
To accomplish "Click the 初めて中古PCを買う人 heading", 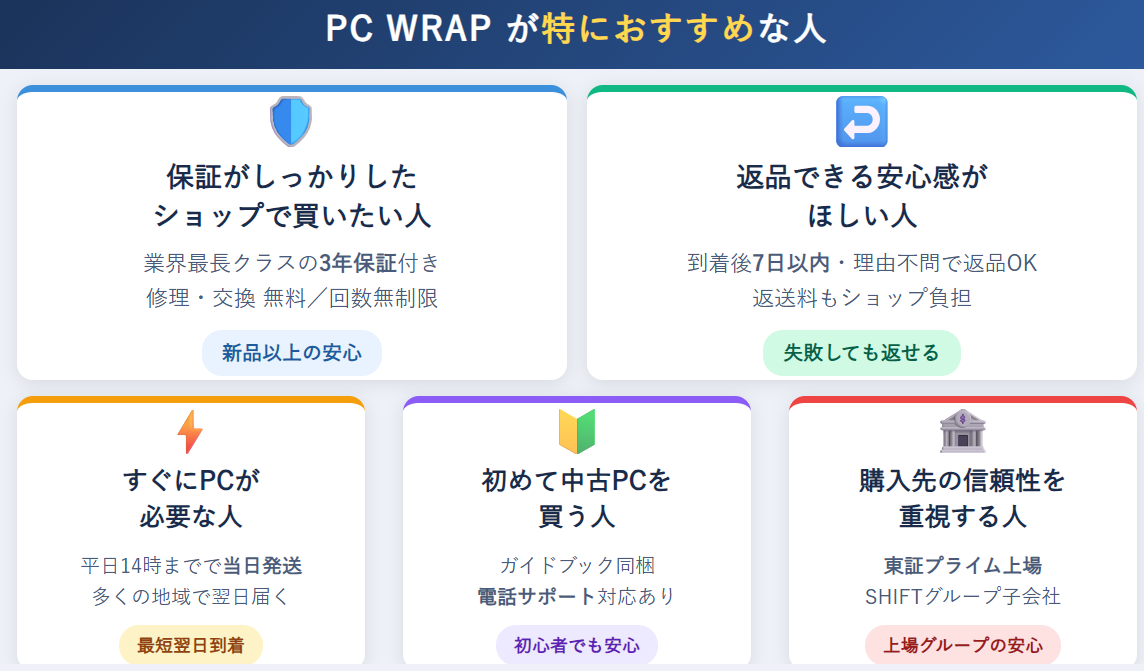I will [577, 498].
